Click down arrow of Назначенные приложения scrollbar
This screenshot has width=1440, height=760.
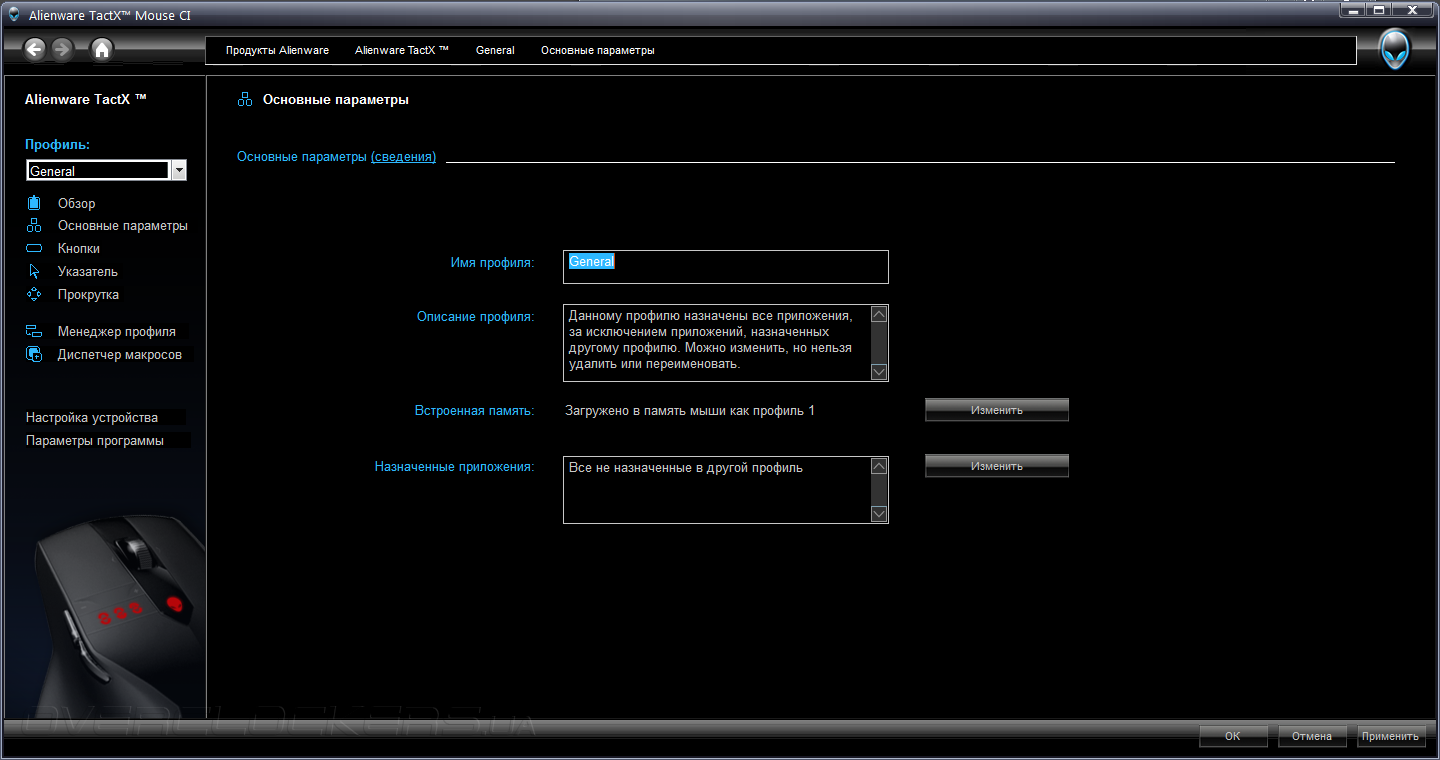coord(879,514)
